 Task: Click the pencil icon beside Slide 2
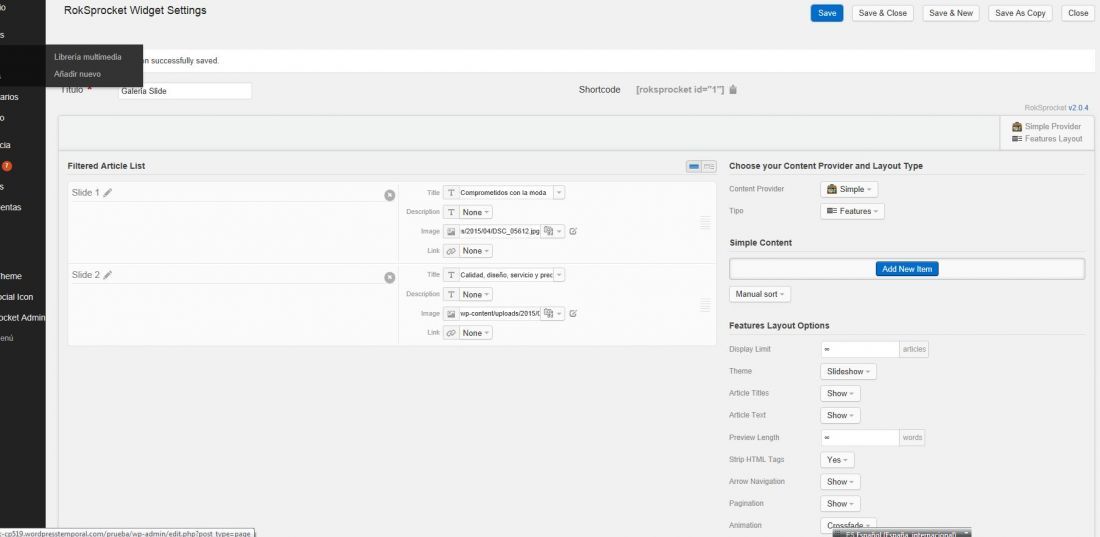[107, 275]
